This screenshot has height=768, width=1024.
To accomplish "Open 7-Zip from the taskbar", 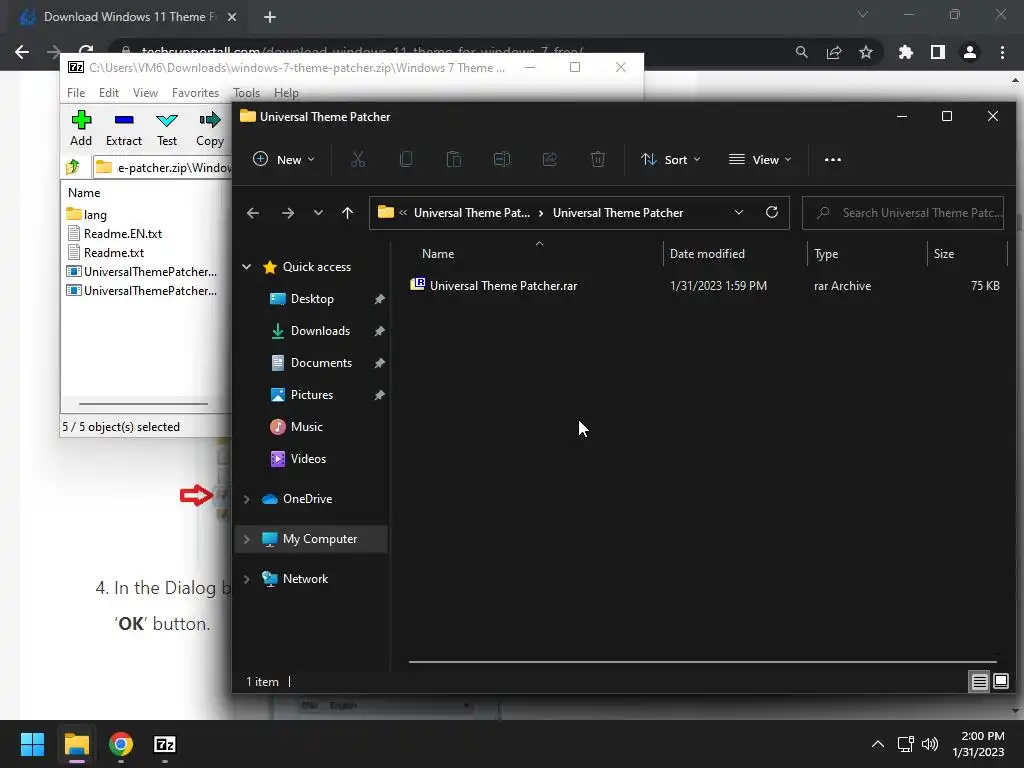I will click(x=165, y=744).
